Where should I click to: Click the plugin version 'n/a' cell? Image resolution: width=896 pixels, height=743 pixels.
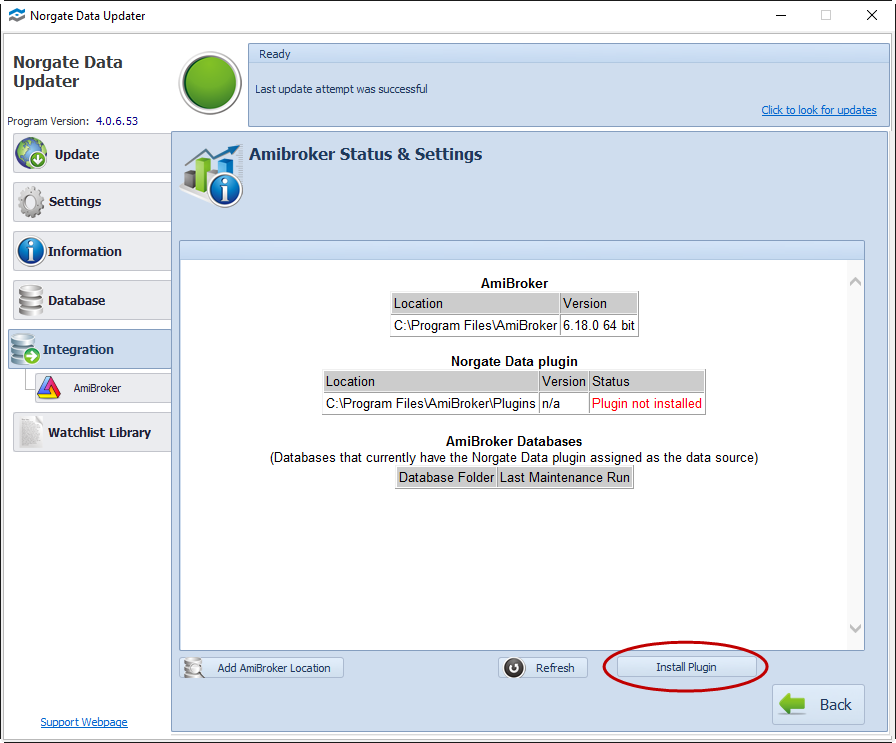pos(564,404)
